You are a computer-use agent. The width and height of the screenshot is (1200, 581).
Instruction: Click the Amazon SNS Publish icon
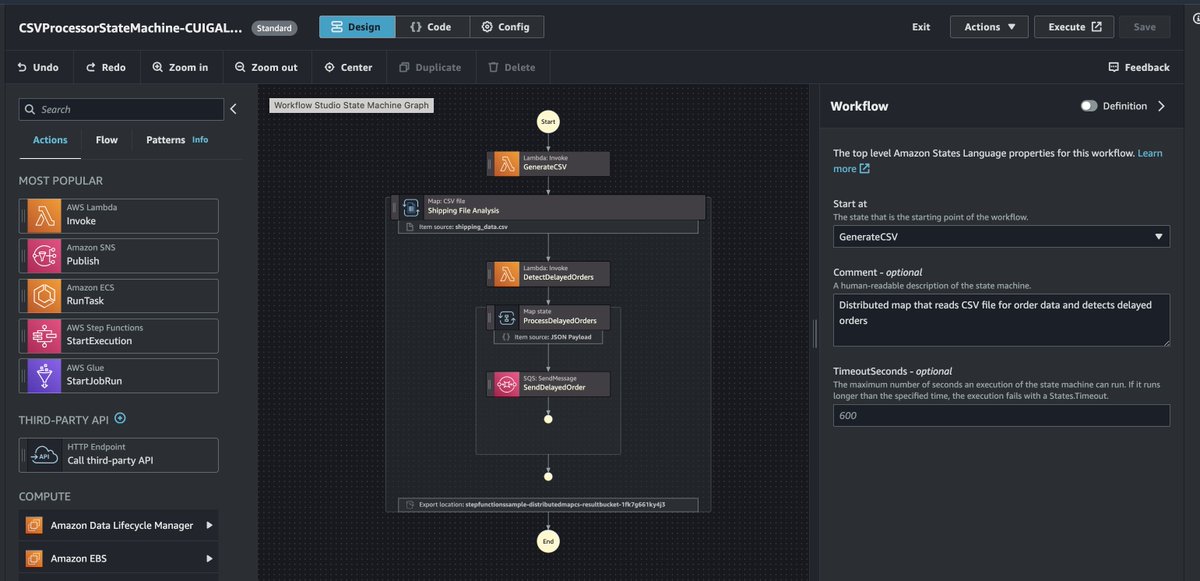click(x=44, y=256)
